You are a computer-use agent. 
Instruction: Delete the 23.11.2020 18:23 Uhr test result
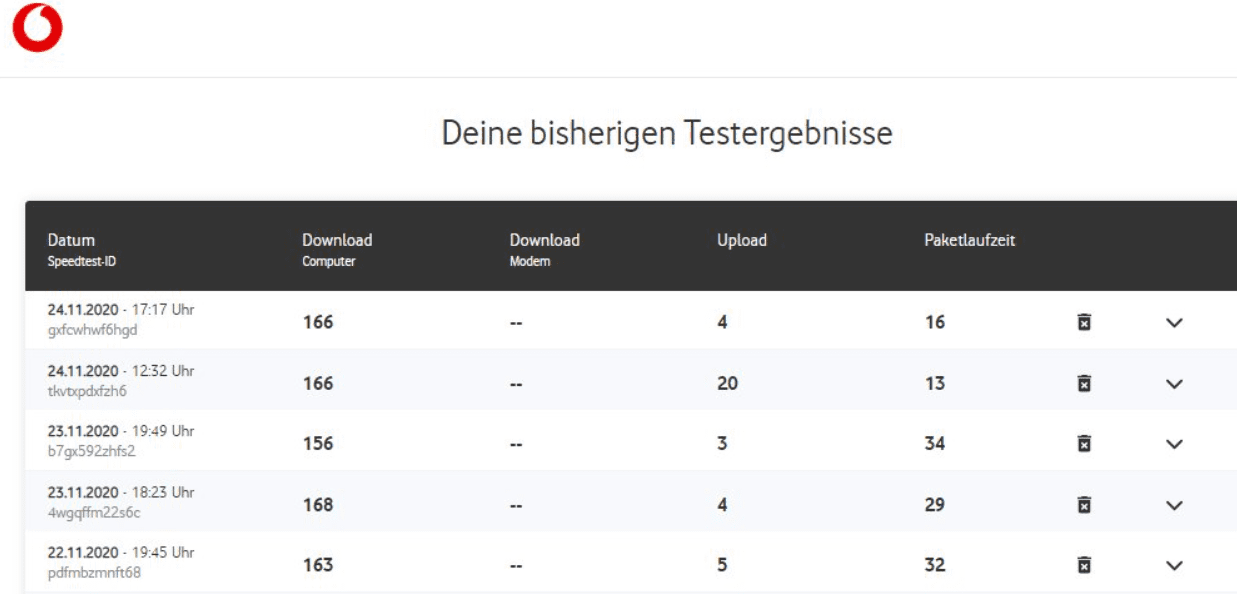[1084, 505]
